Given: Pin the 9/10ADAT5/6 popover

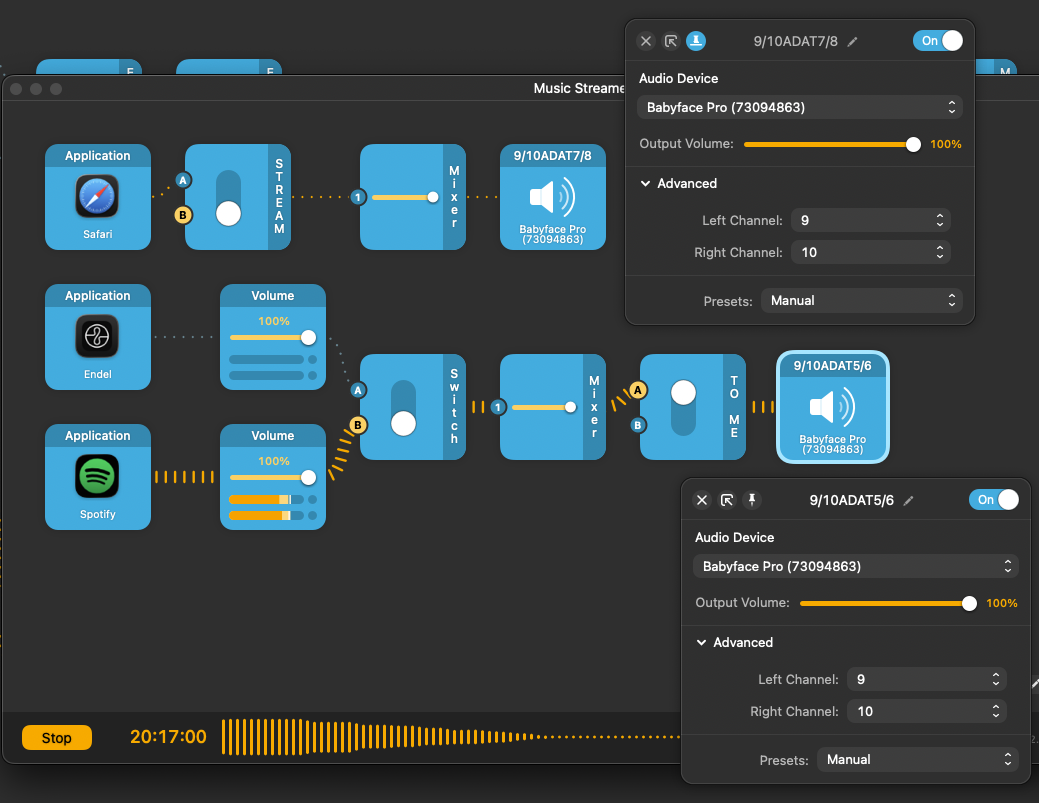Looking at the screenshot, I should click(752, 500).
